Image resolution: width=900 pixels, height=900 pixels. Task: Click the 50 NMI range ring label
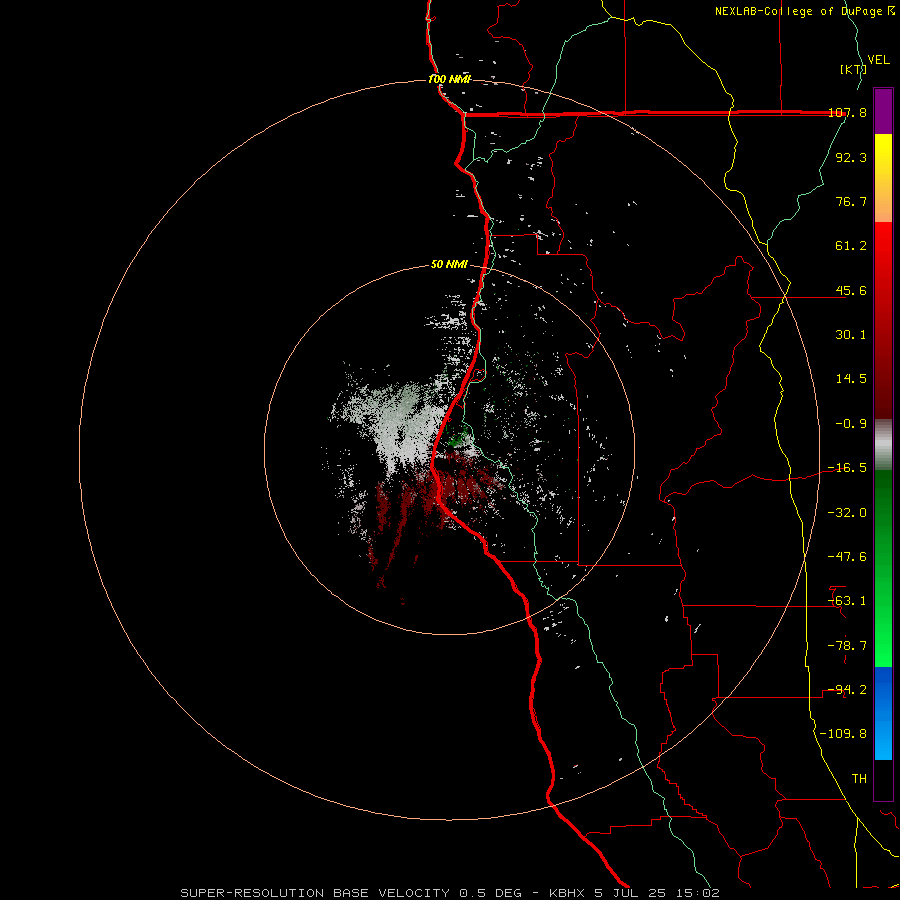pyautogui.click(x=449, y=265)
